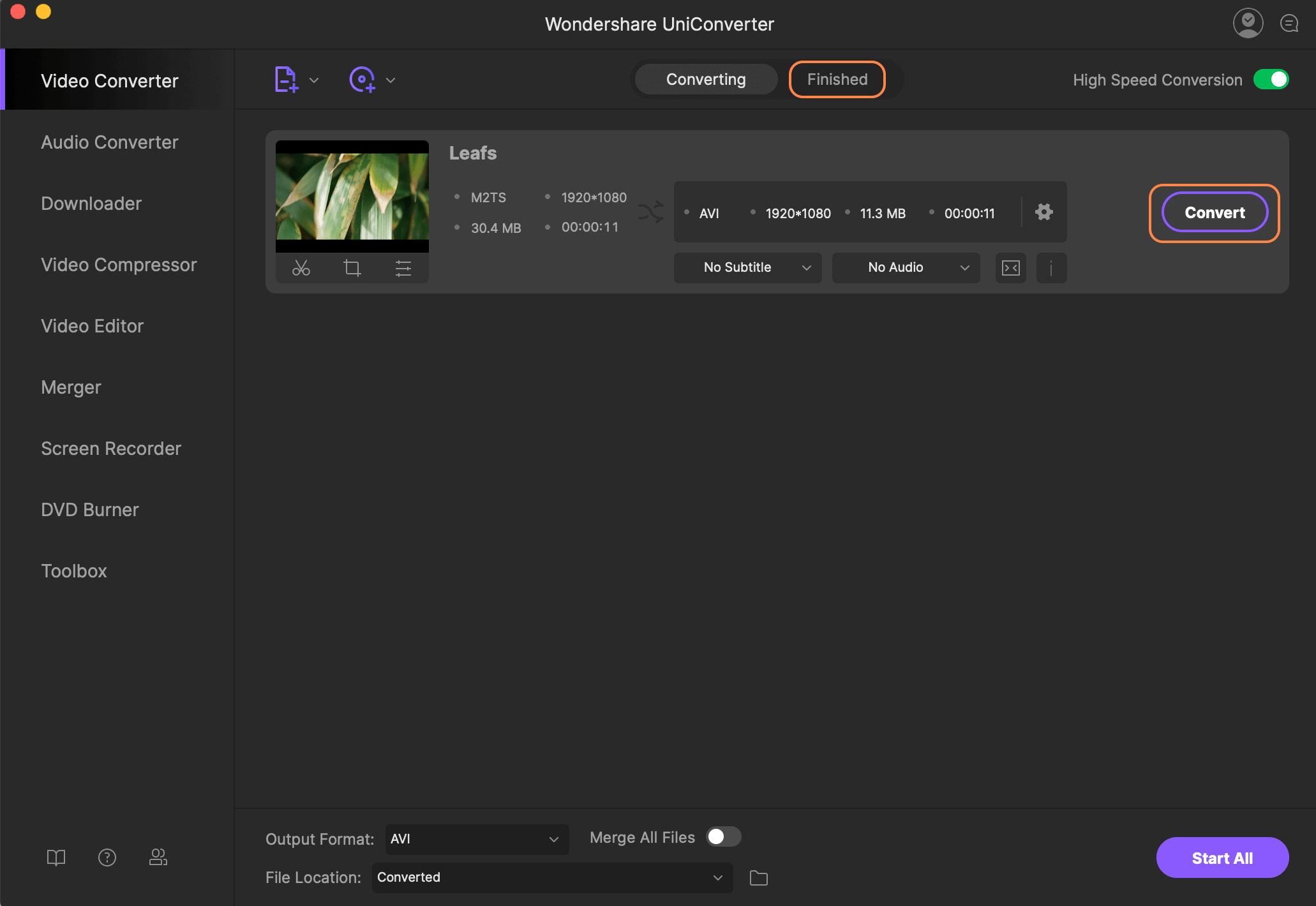Click the crop tool icon
This screenshot has width=1316, height=906.
tap(352, 267)
